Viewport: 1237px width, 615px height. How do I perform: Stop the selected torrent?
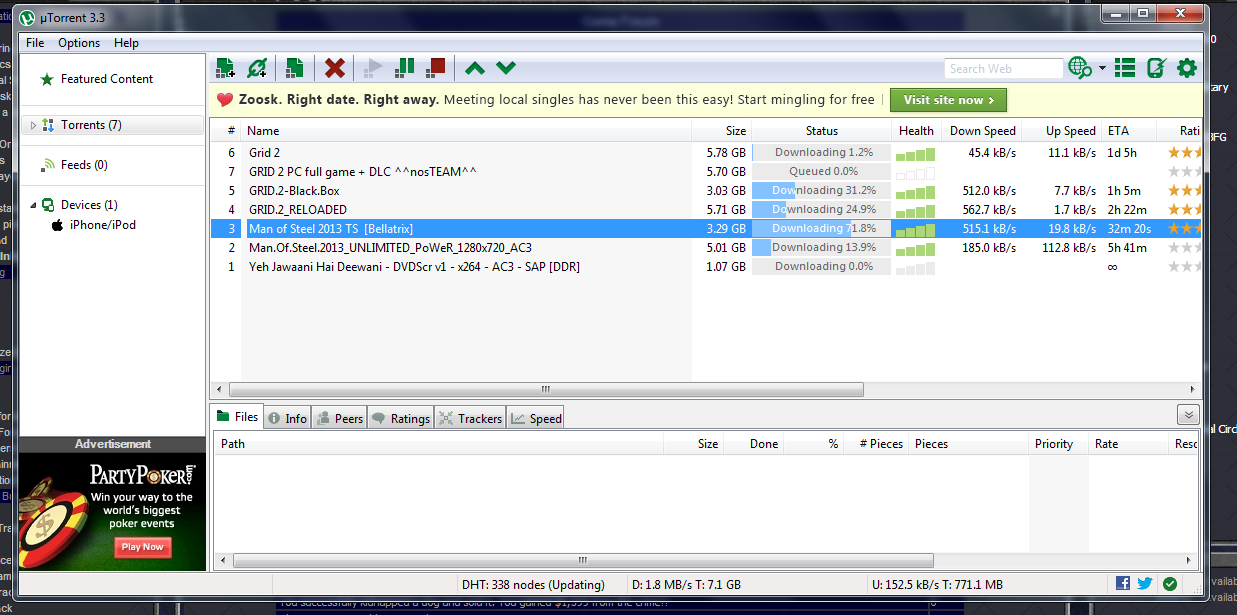435,68
